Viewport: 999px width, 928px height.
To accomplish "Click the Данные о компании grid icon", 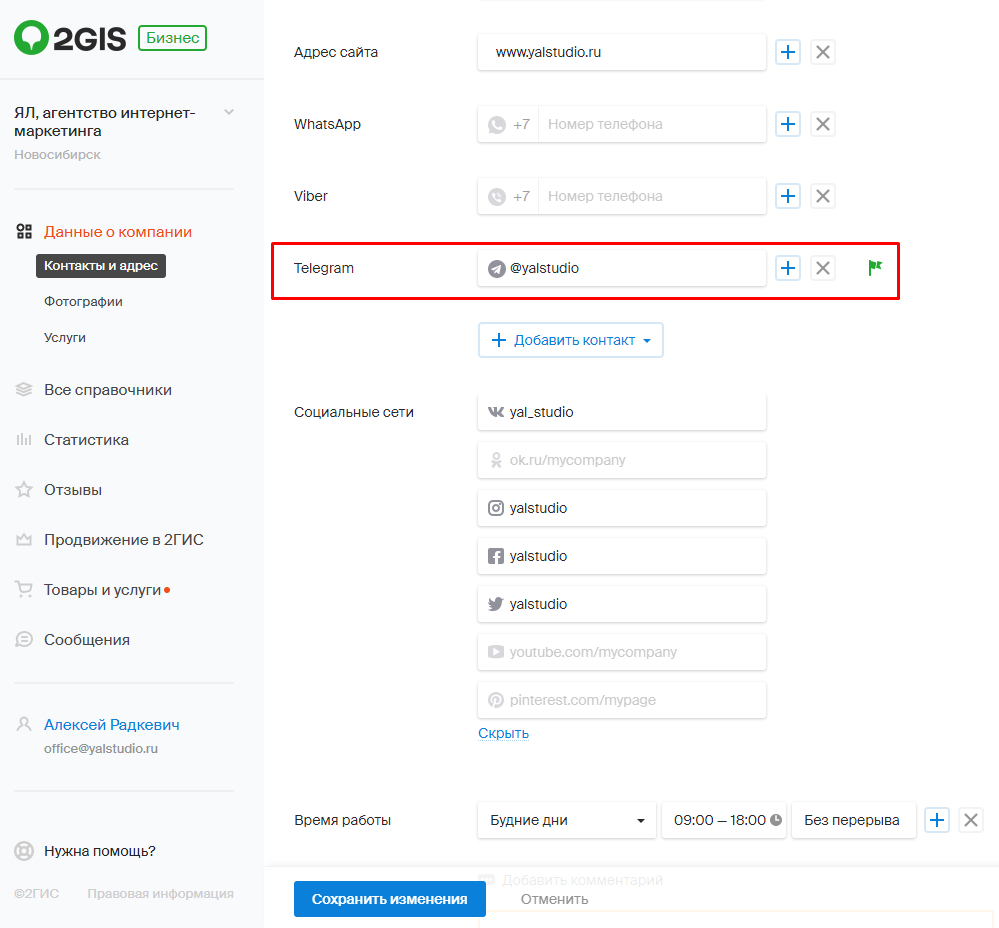I will [x=24, y=231].
